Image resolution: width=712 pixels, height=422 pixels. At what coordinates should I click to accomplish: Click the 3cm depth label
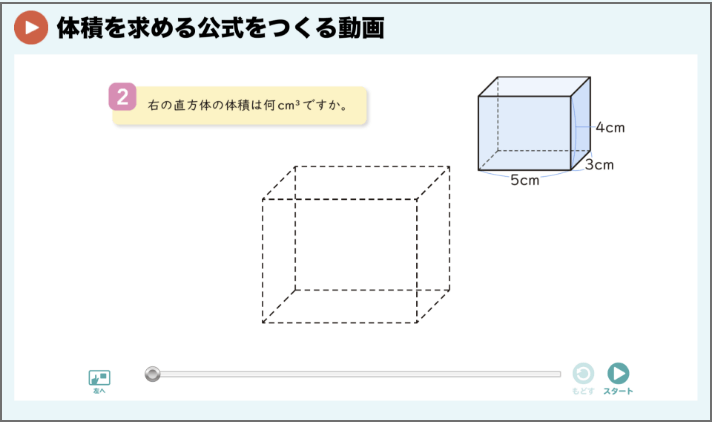pos(599,164)
